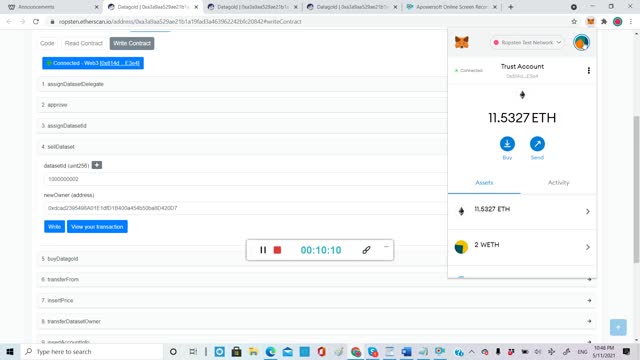640x360 pixels.
Task: Click the page vertical scrollbar
Action: (636, 189)
